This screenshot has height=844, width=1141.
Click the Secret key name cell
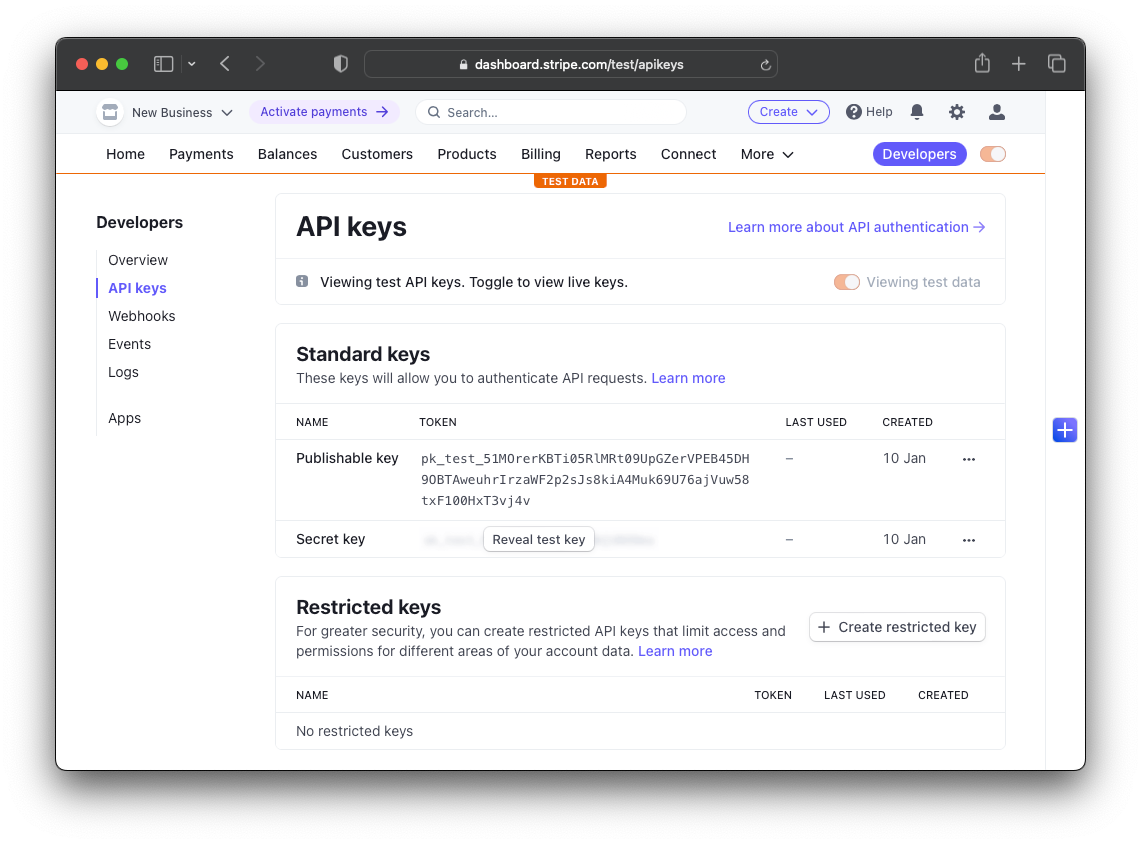coord(330,539)
